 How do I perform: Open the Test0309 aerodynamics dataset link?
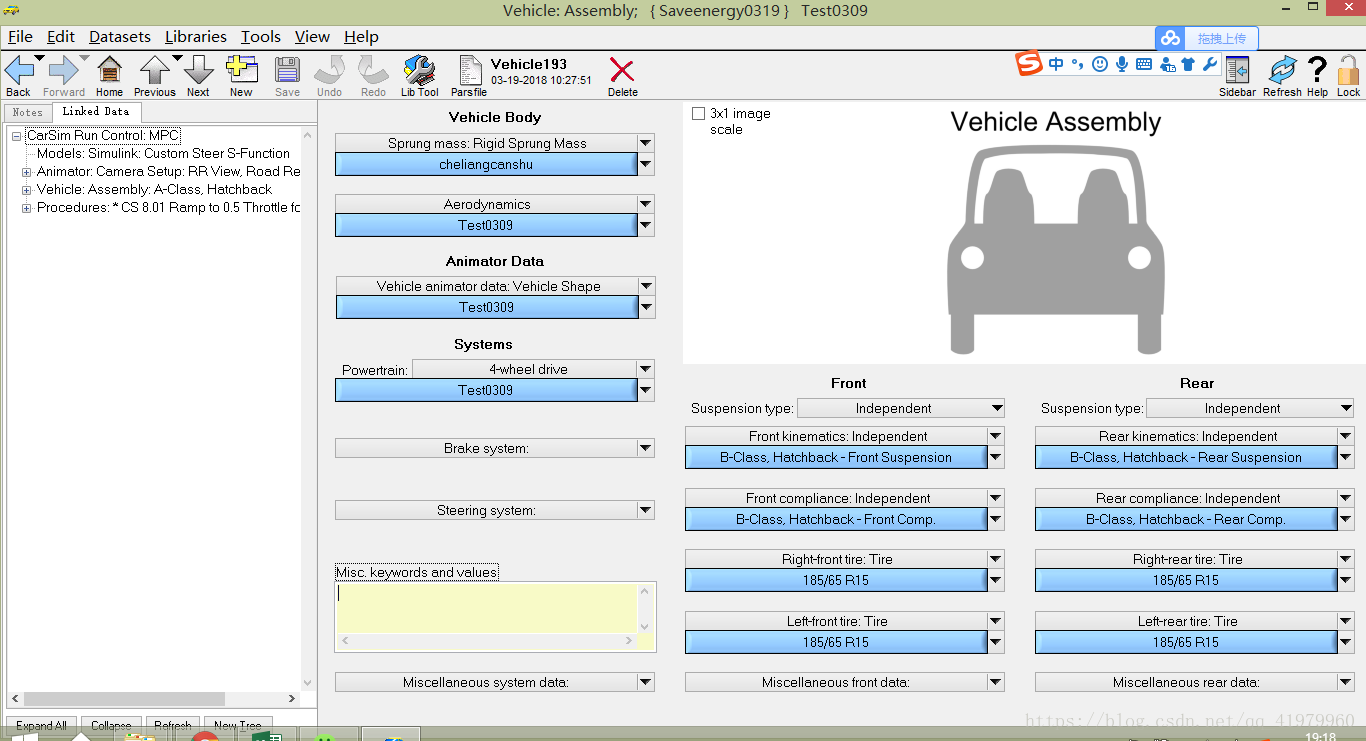coord(486,225)
